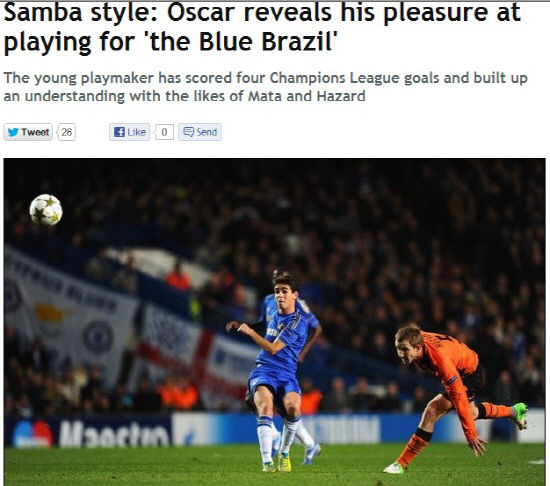Image resolution: width=550 pixels, height=486 pixels.
Task: Click the speech bubble Send icon
Action: point(188,132)
